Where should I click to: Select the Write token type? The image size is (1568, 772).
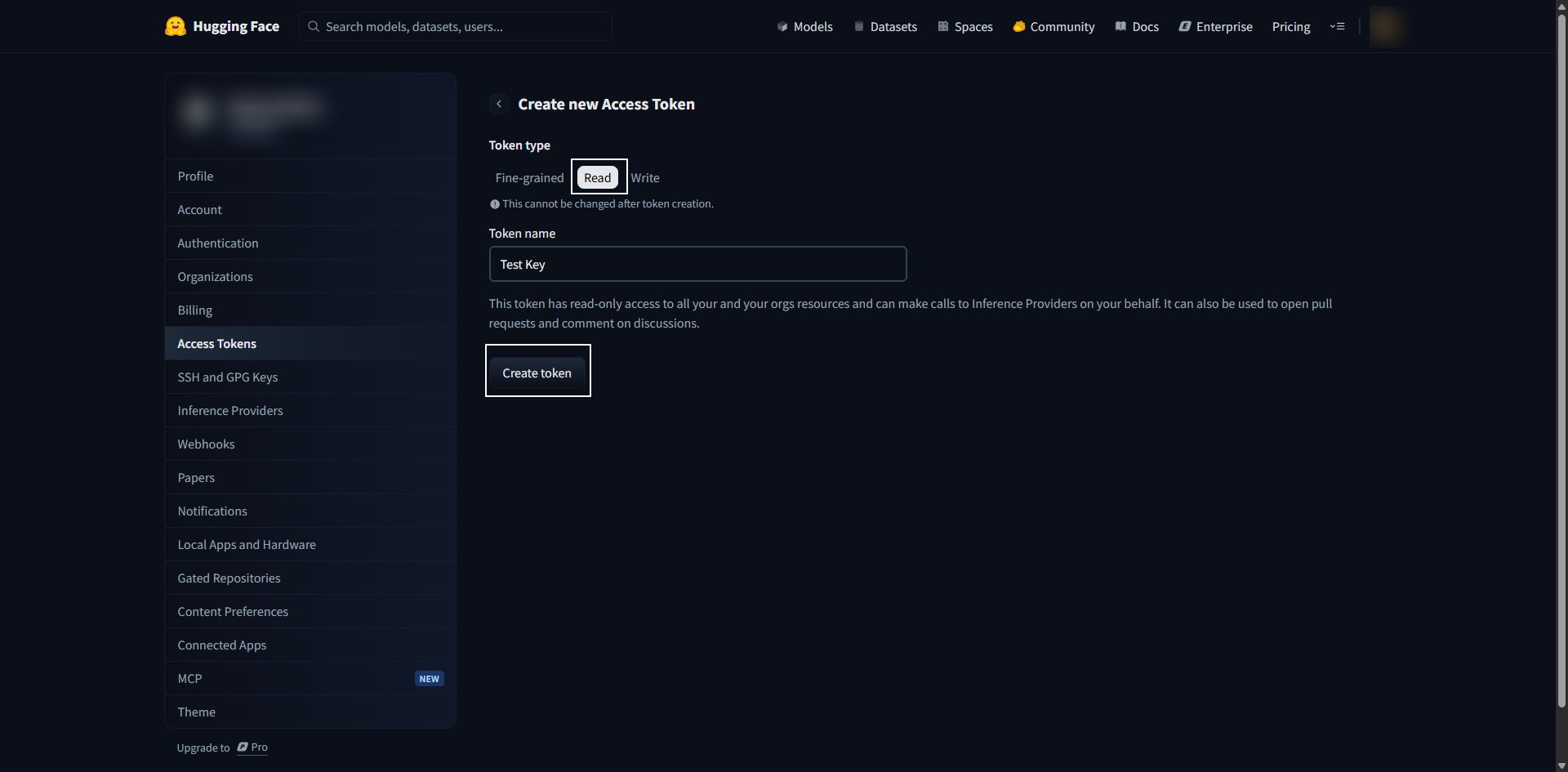645,177
